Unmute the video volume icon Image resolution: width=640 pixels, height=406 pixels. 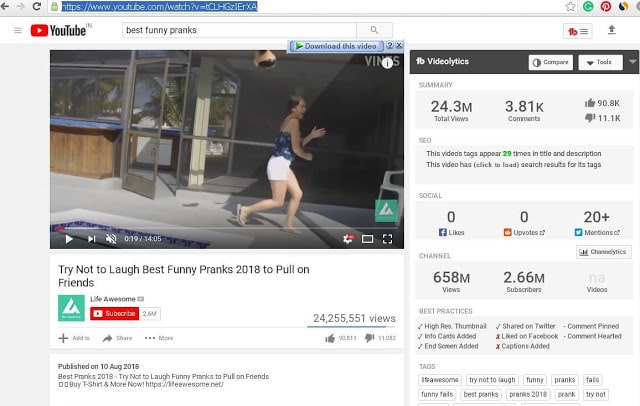click(111, 239)
